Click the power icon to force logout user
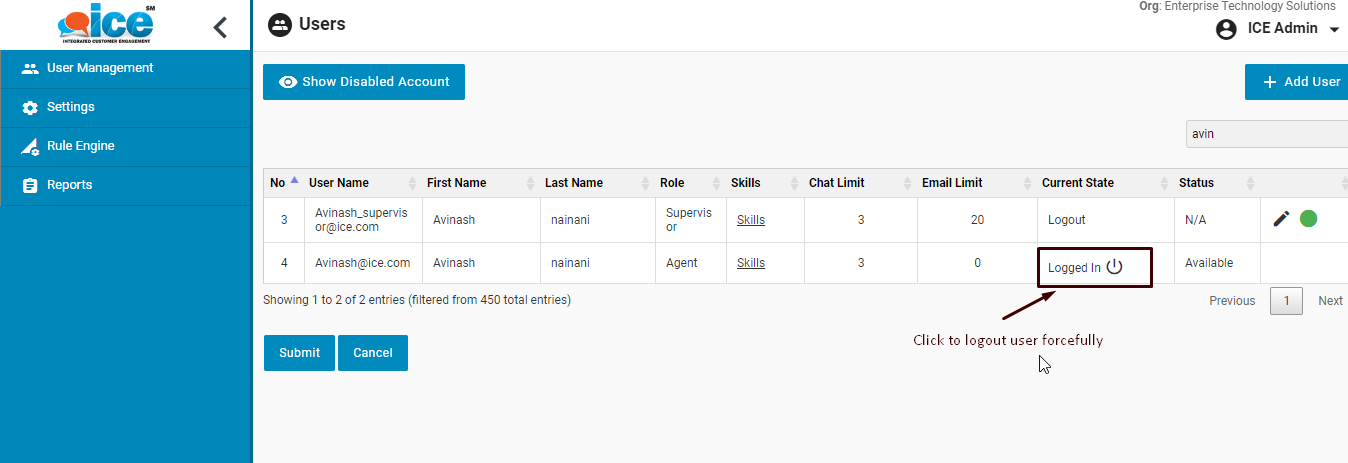Image resolution: width=1348 pixels, height=463 pixels. pyautogui.click(x=1114, y=267)
